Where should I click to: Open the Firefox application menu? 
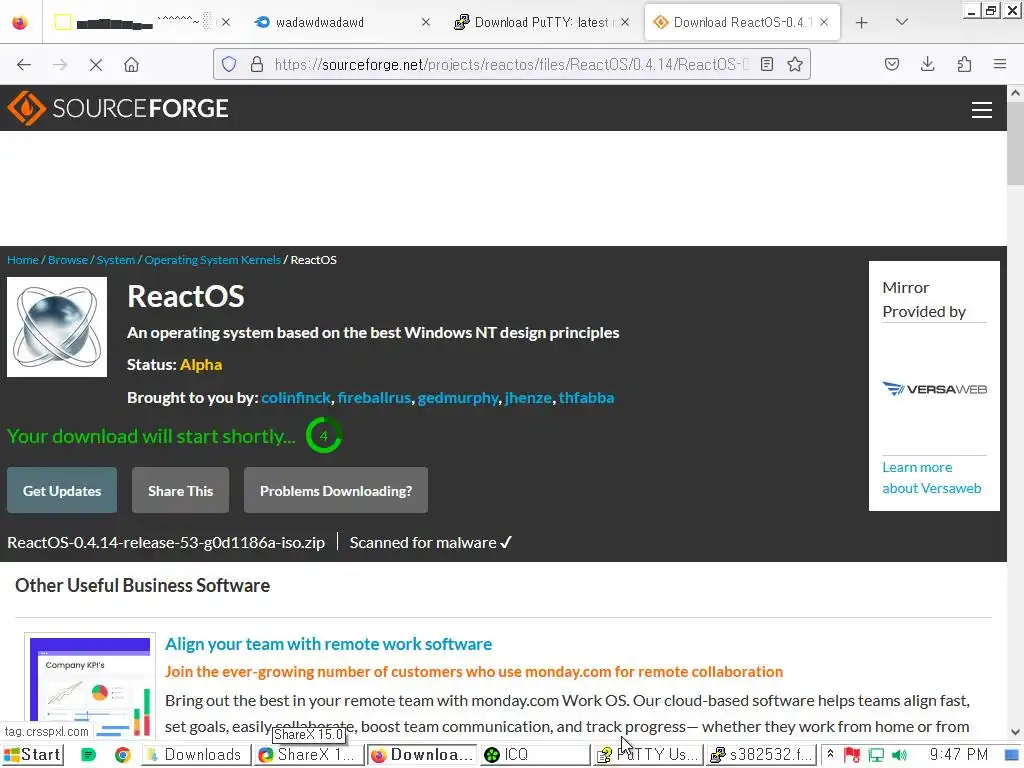click(1000, 64)
